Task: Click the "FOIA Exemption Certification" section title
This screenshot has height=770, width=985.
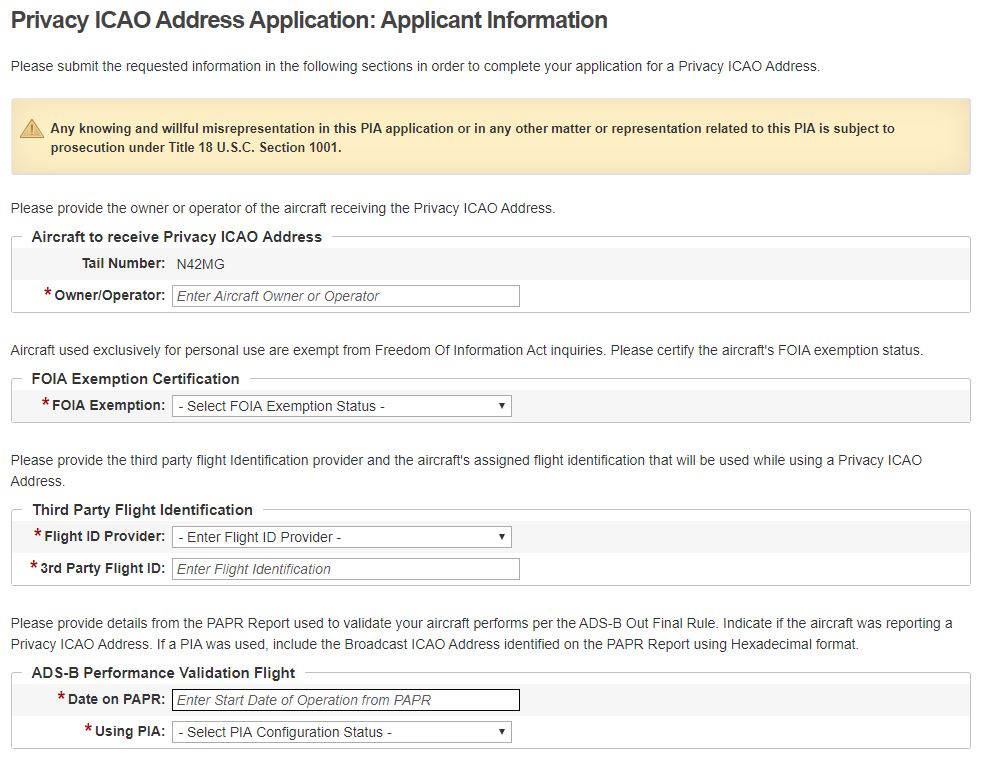Action: (x=135, y=379)
